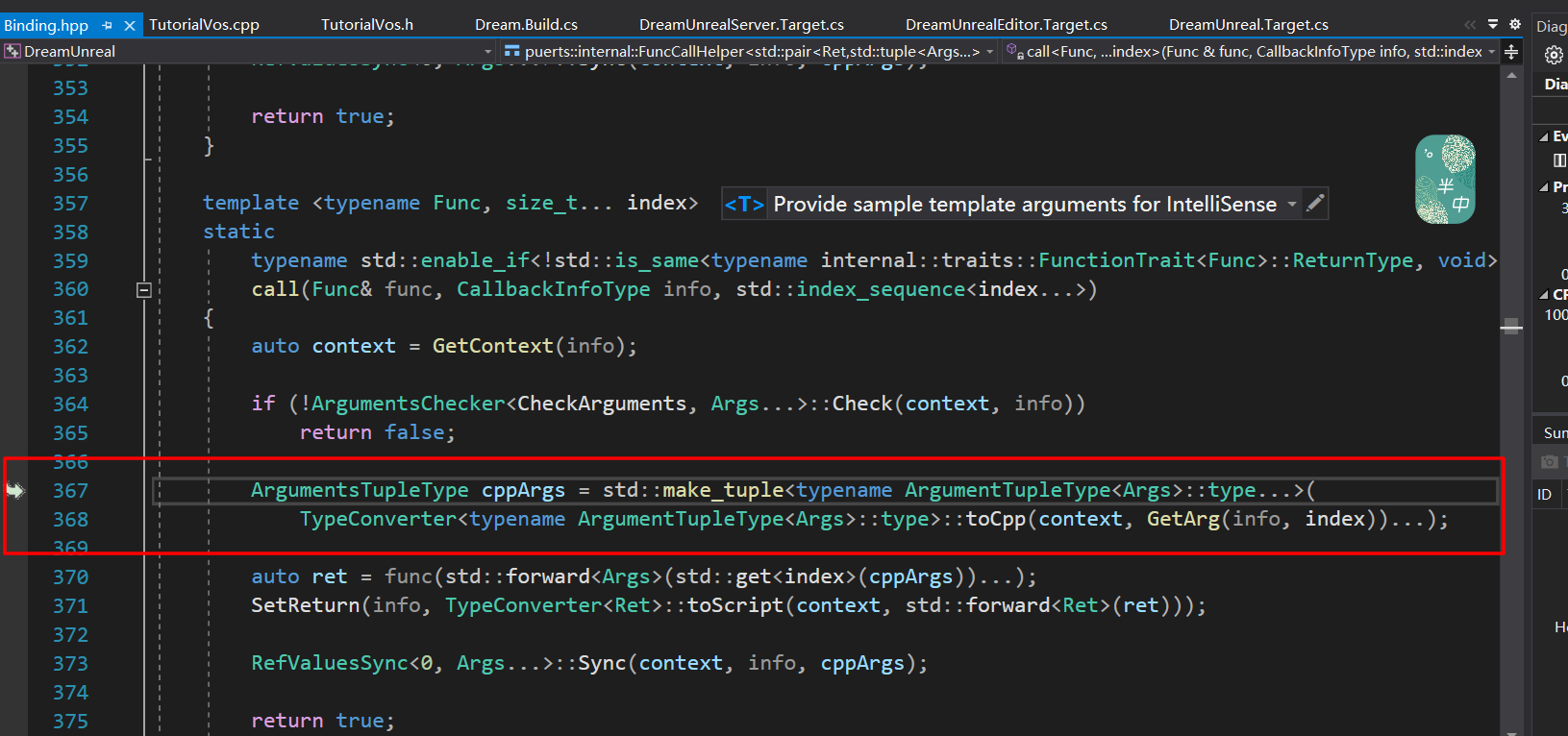1568x736 pixels.
Task: Open the Summary tab in Diagnostic Tools
Action: (x=1555, y=432)
